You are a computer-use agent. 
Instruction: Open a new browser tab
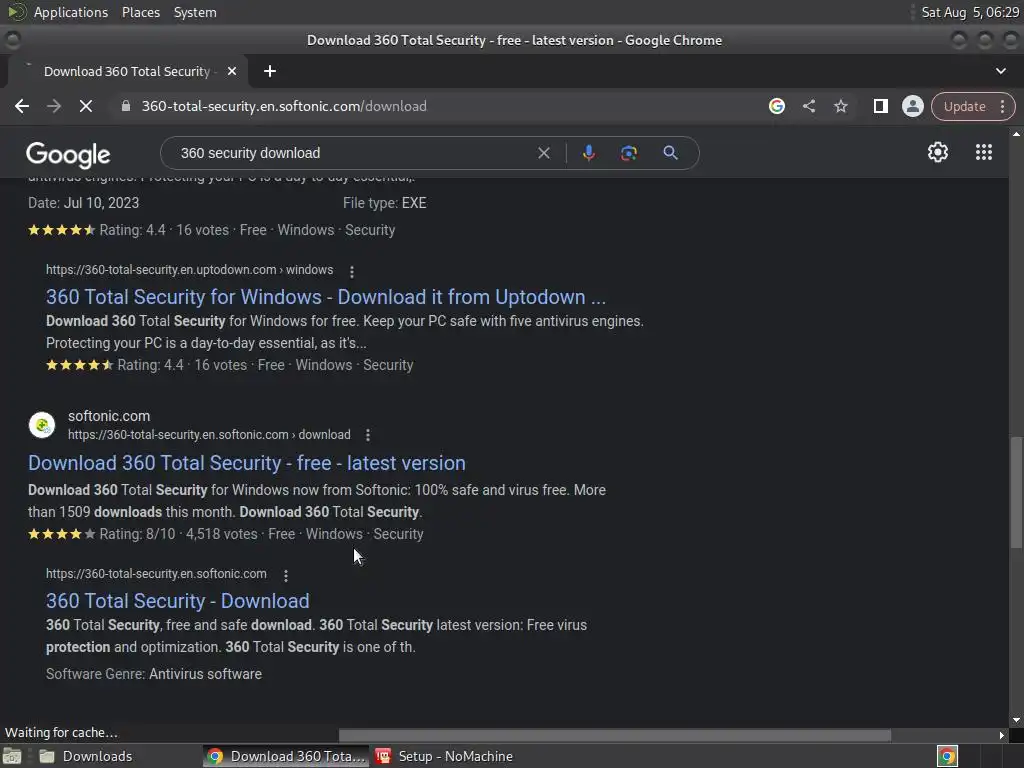[x=270, y=71]
